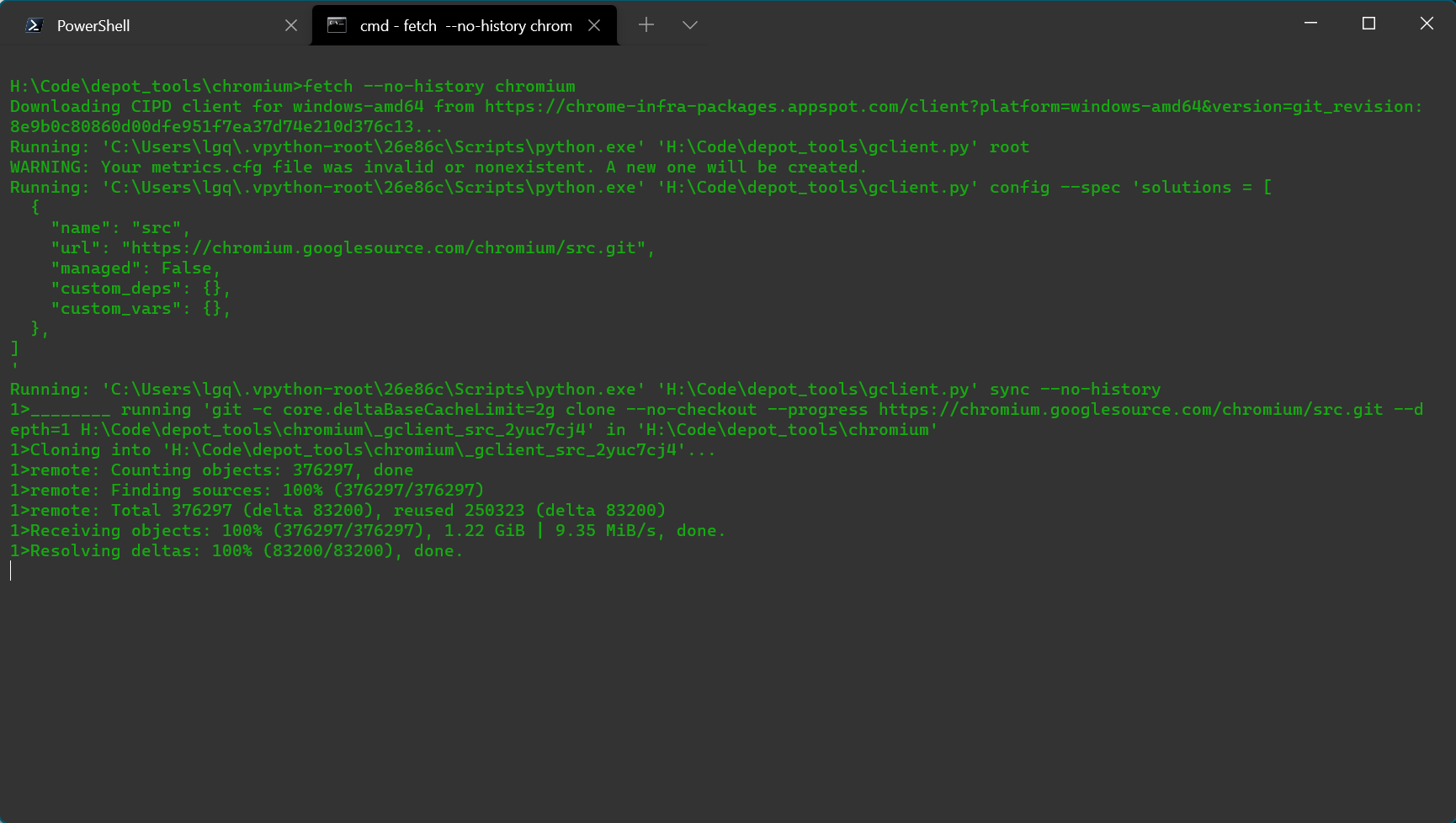Close the terminal window

click(1427, 24)
